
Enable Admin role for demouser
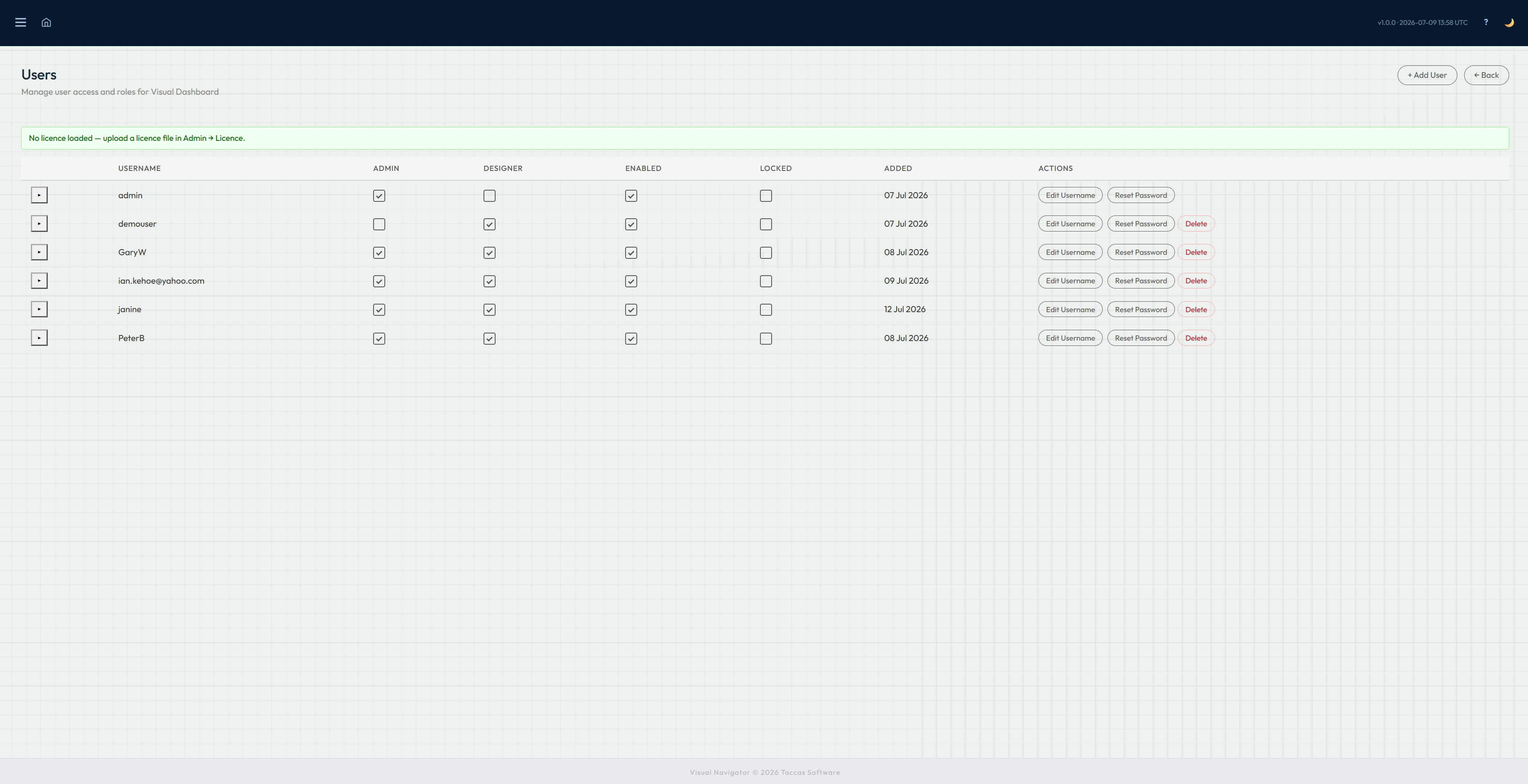pos(379,224)
